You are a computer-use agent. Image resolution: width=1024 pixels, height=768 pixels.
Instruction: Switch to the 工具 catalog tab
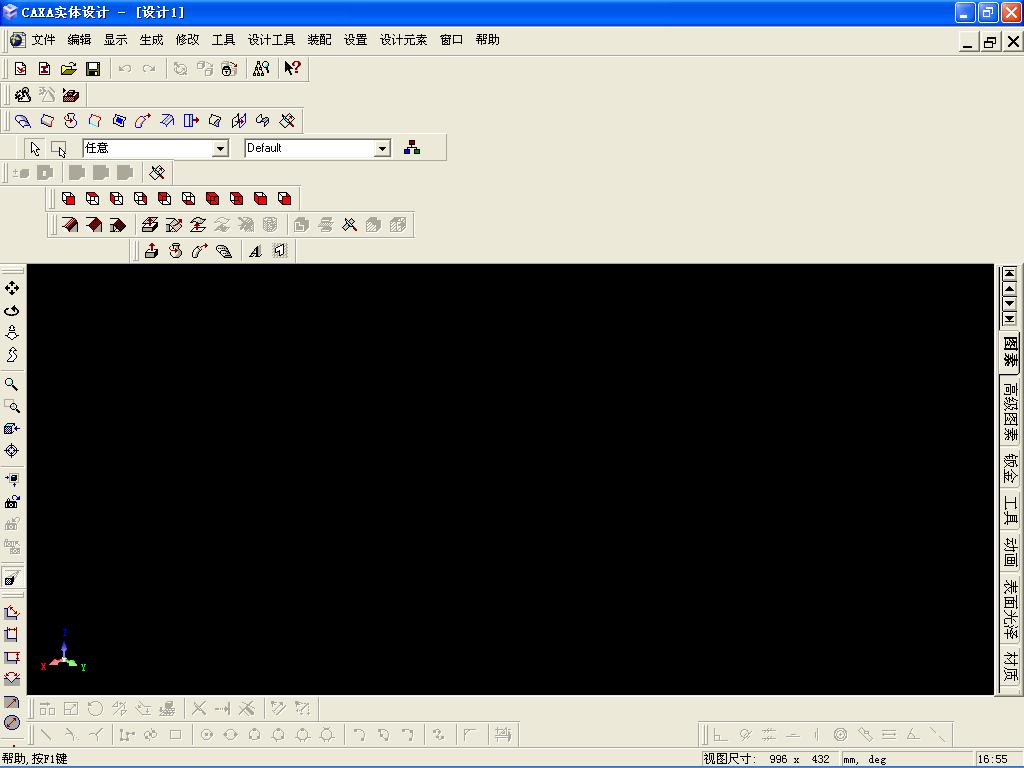(1010, 510)
